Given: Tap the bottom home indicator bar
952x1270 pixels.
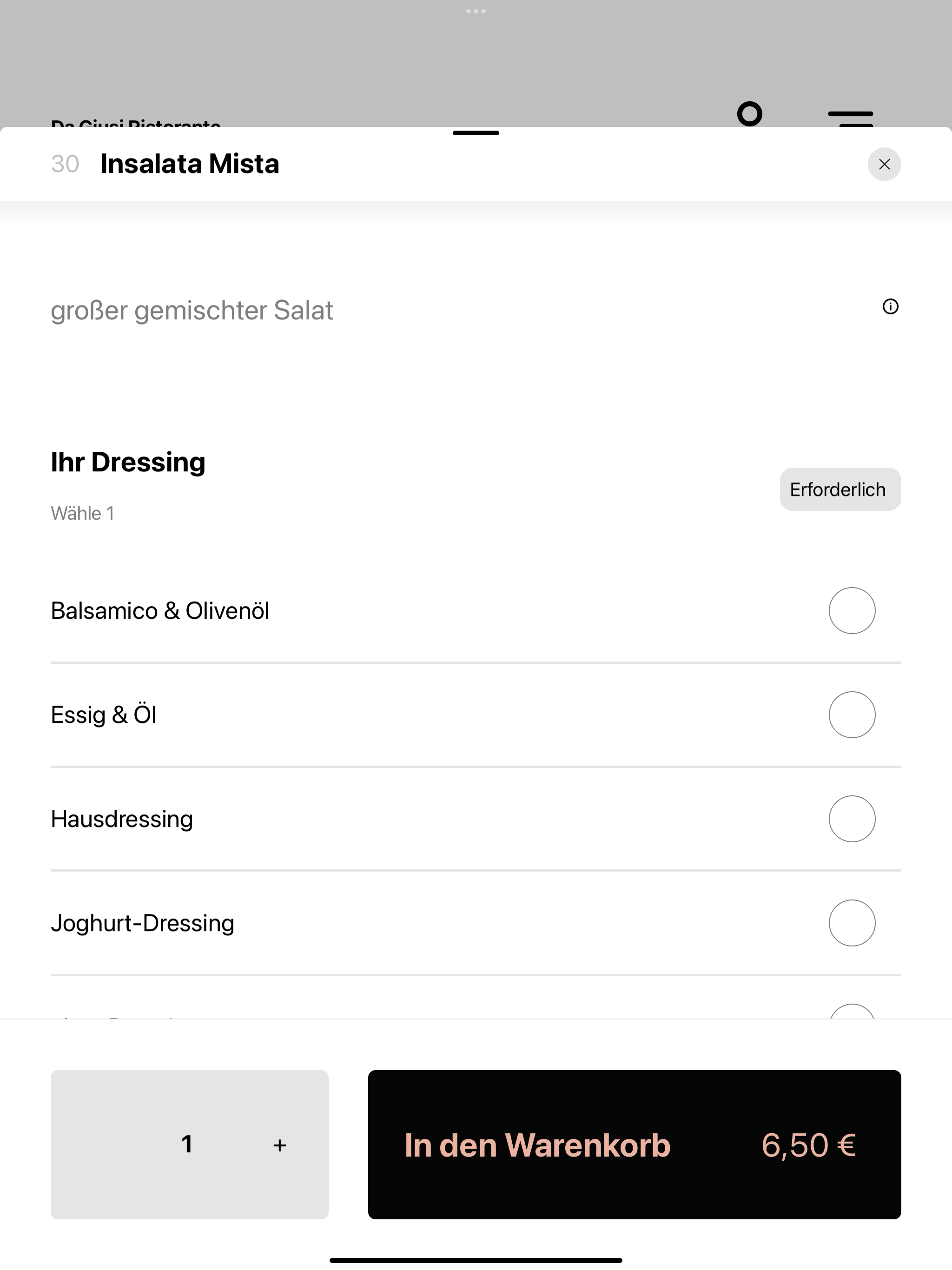Looking at the screenshot, I should pyautogui.click(x=476, y=1260).
